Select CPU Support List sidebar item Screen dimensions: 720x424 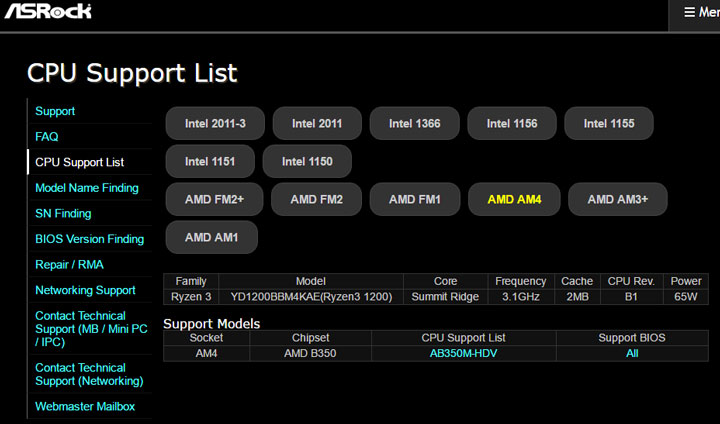coord(79,162)
